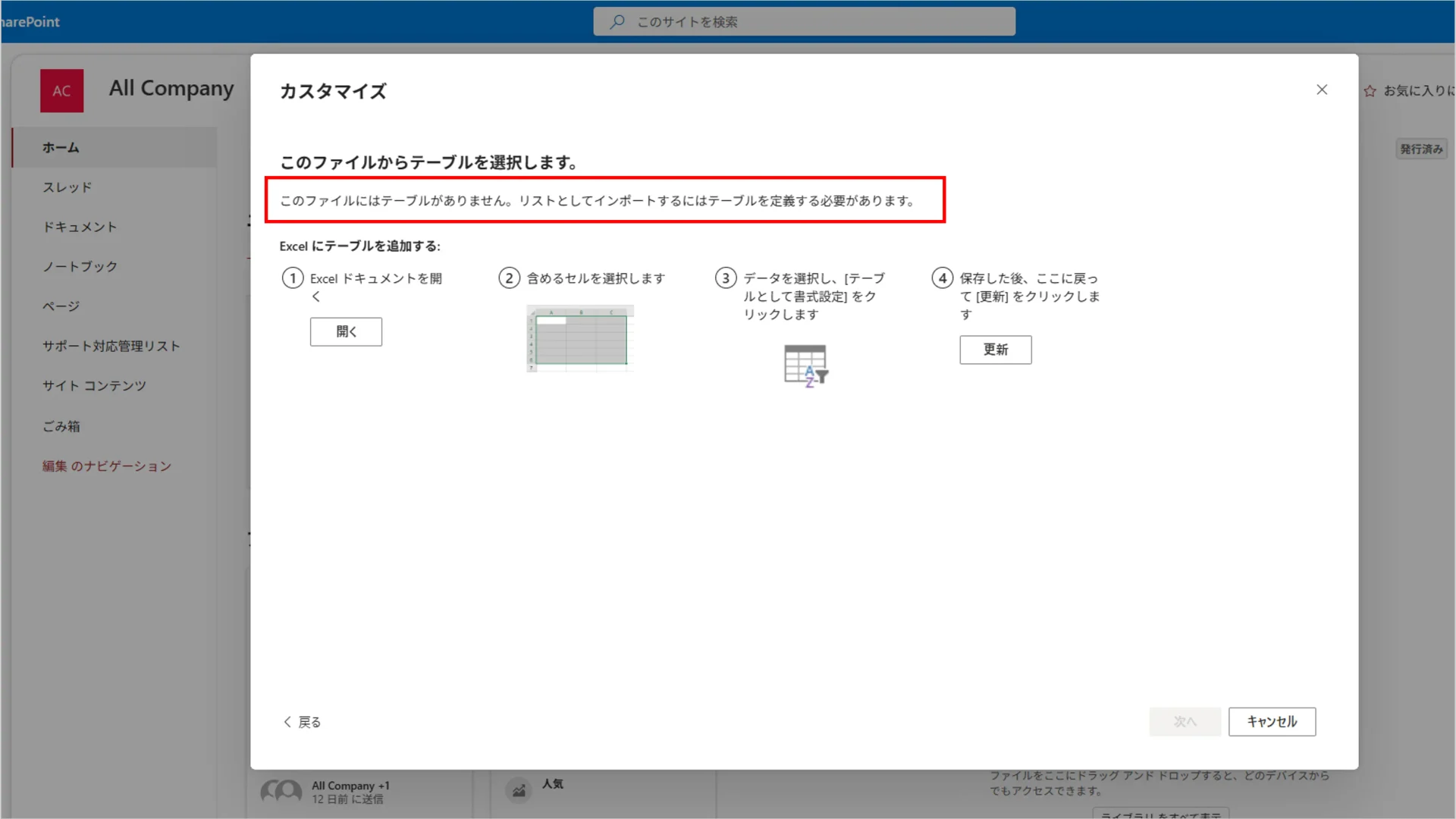Click the 'Excel にテーブルを追加する:' heading
Image resolution: width=1456 pixels, height=819 pixels.
[x=359, y=246]
